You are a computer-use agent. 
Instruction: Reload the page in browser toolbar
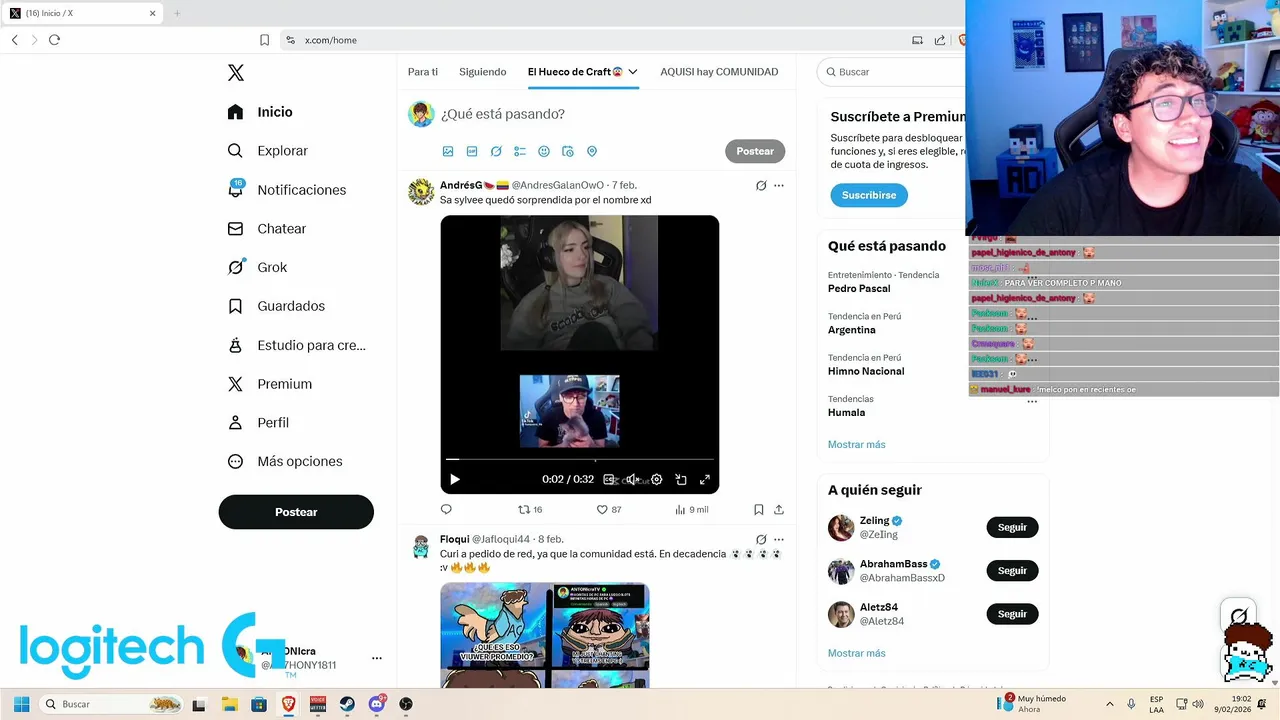[54, 40]
